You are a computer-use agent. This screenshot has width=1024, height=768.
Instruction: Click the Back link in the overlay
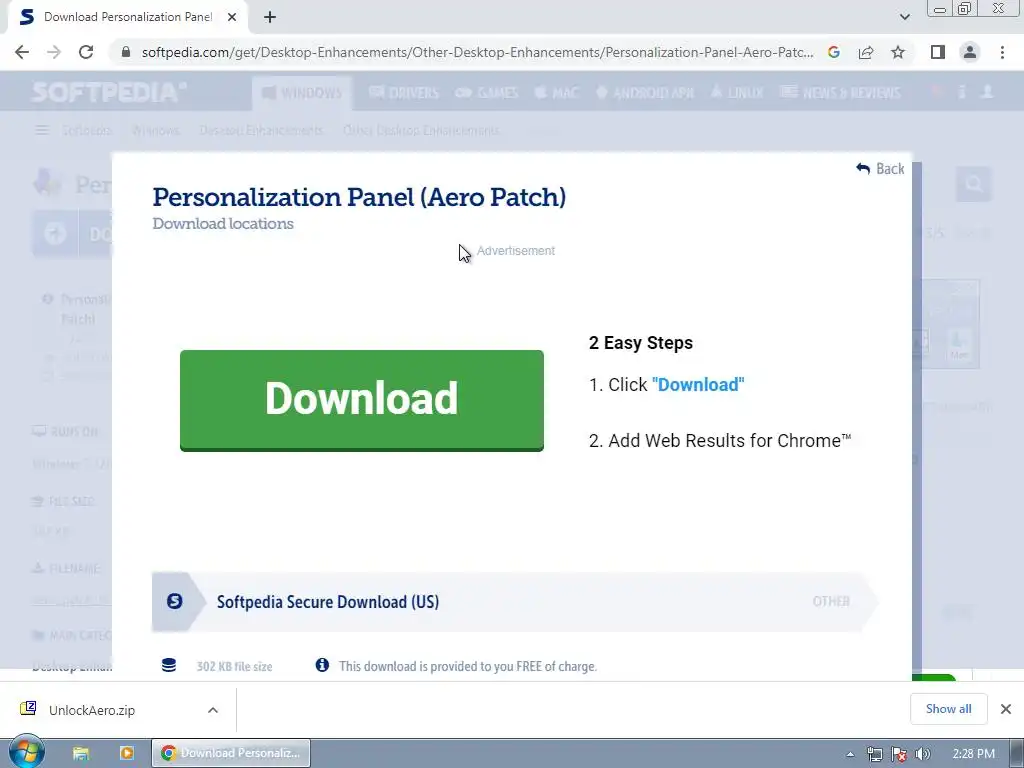click(880, 168)
